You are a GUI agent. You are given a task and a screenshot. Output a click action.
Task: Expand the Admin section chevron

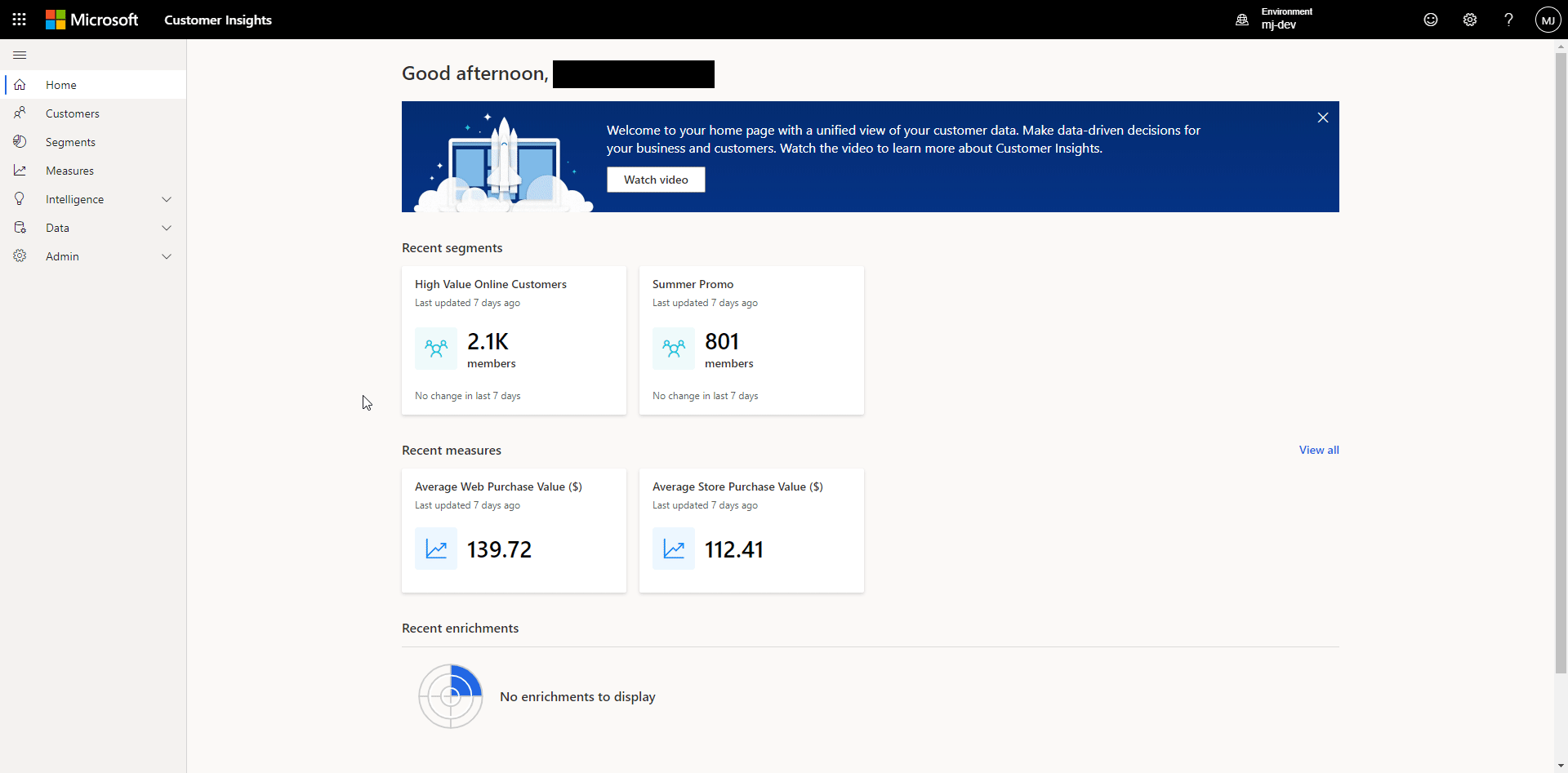click(x=167, y=256)
